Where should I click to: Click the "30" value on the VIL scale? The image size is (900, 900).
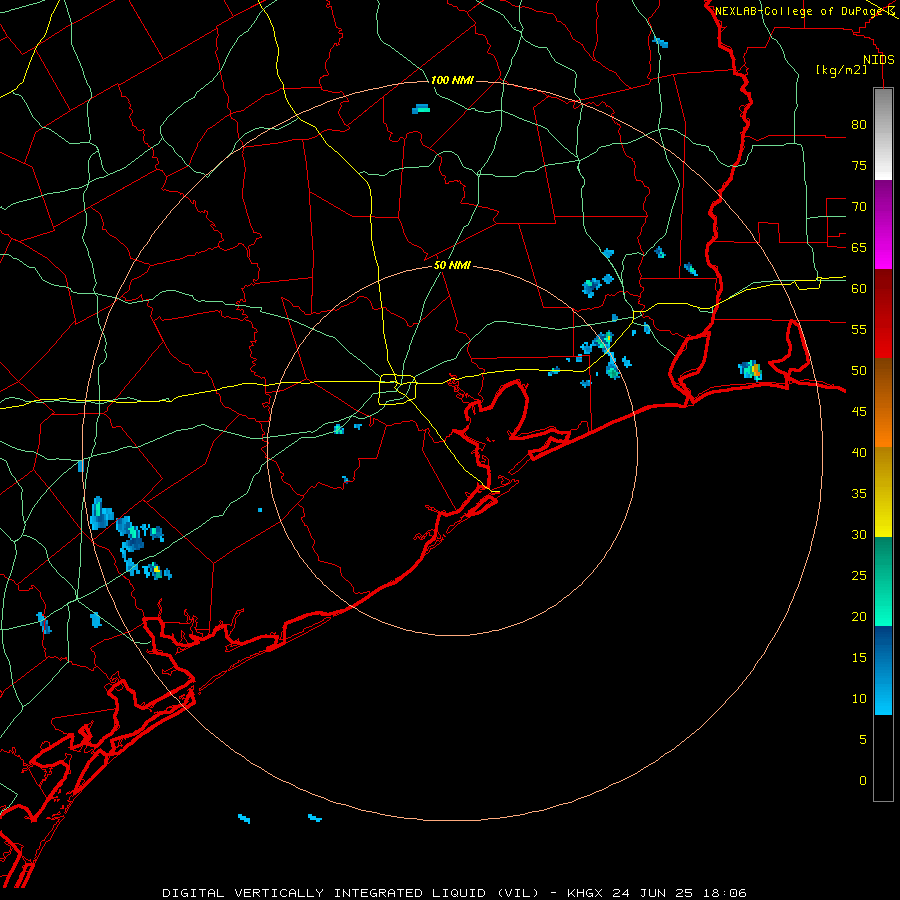(859, 534)
